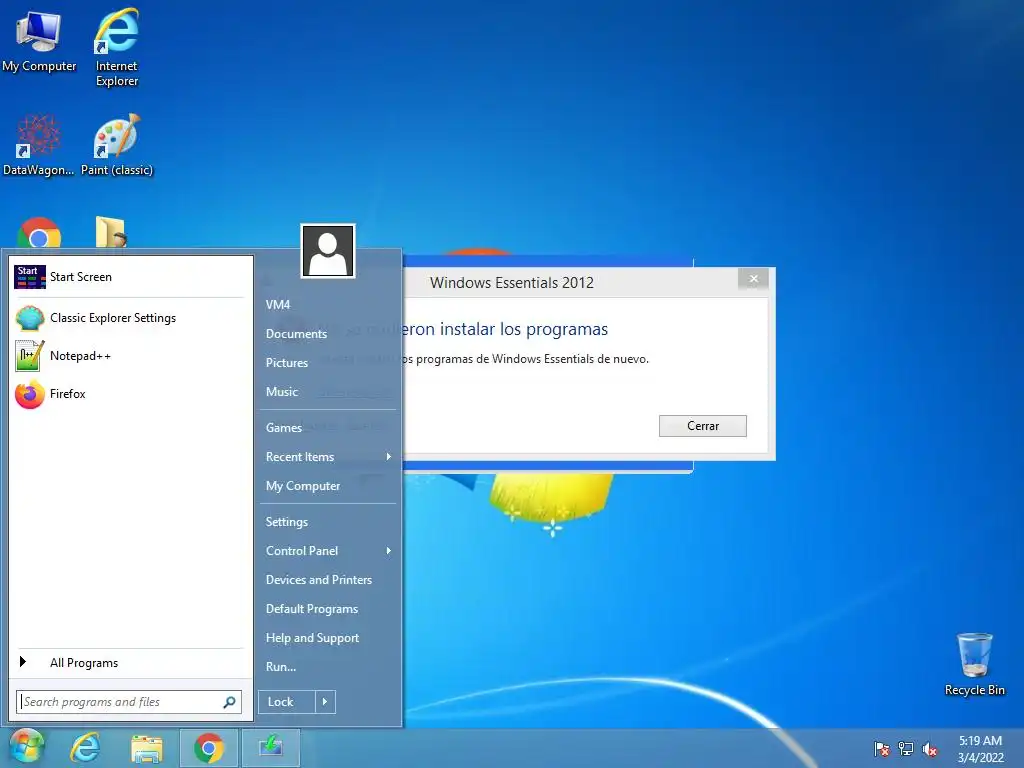Switch to the installer taskbar button
1024x768 pixels.
click(x=270, y=748)
